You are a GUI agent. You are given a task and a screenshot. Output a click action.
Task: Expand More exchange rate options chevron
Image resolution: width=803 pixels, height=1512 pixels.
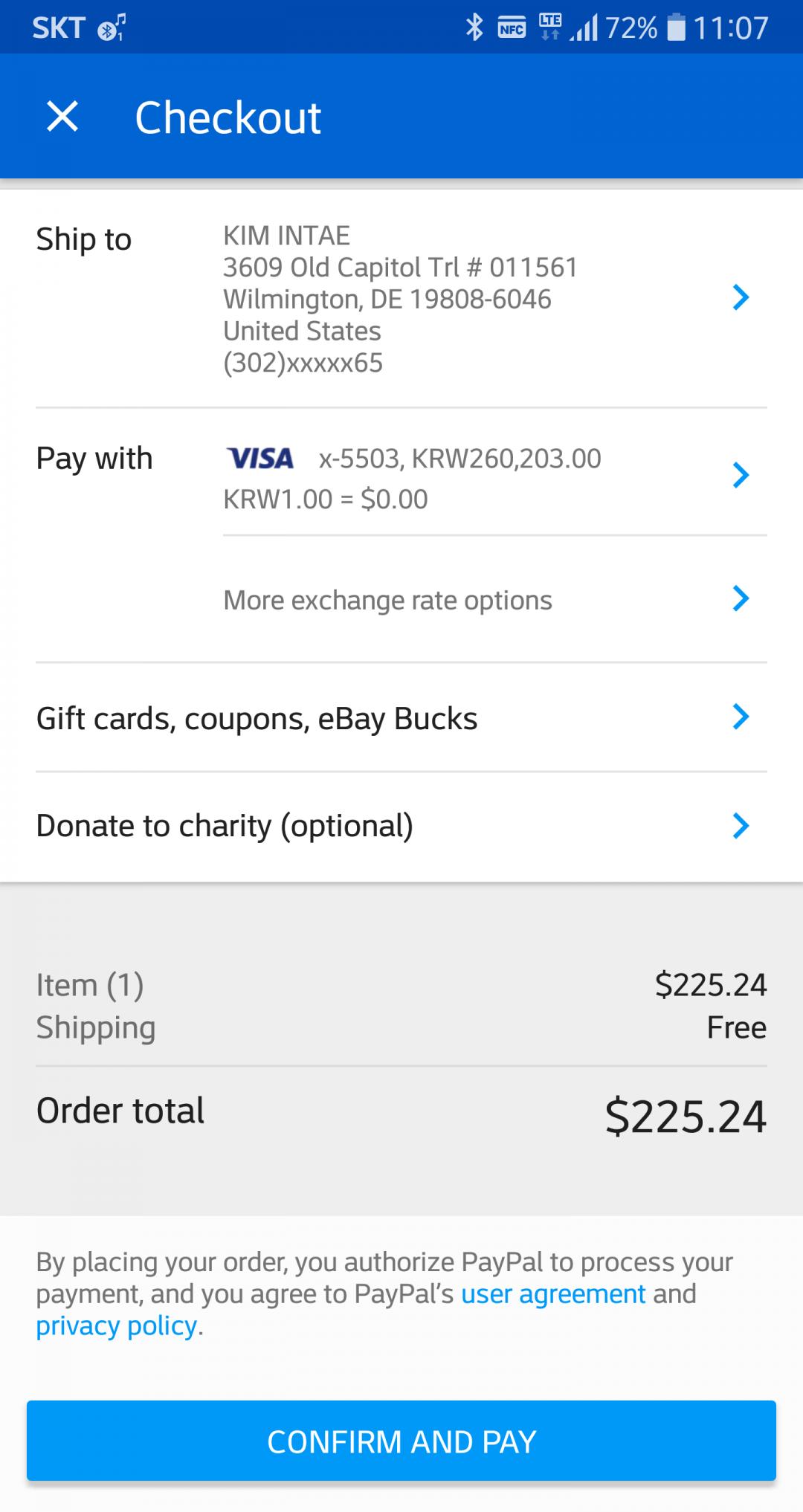click(x=741, y=598)
